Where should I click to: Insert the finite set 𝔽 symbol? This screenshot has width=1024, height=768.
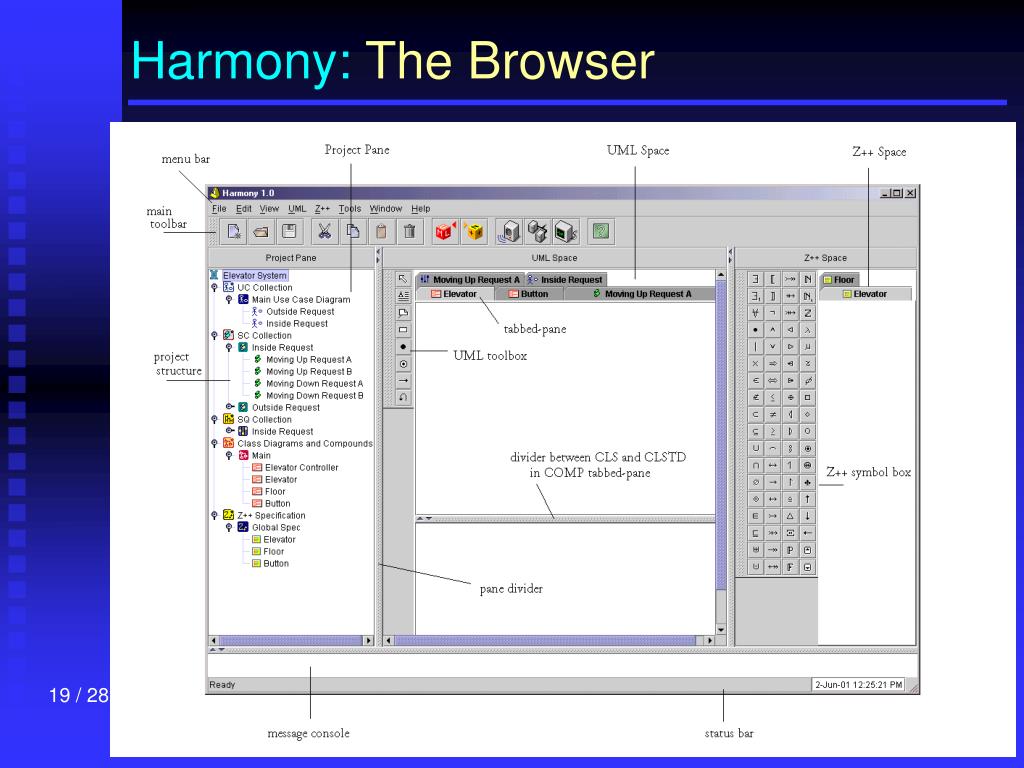790,567
